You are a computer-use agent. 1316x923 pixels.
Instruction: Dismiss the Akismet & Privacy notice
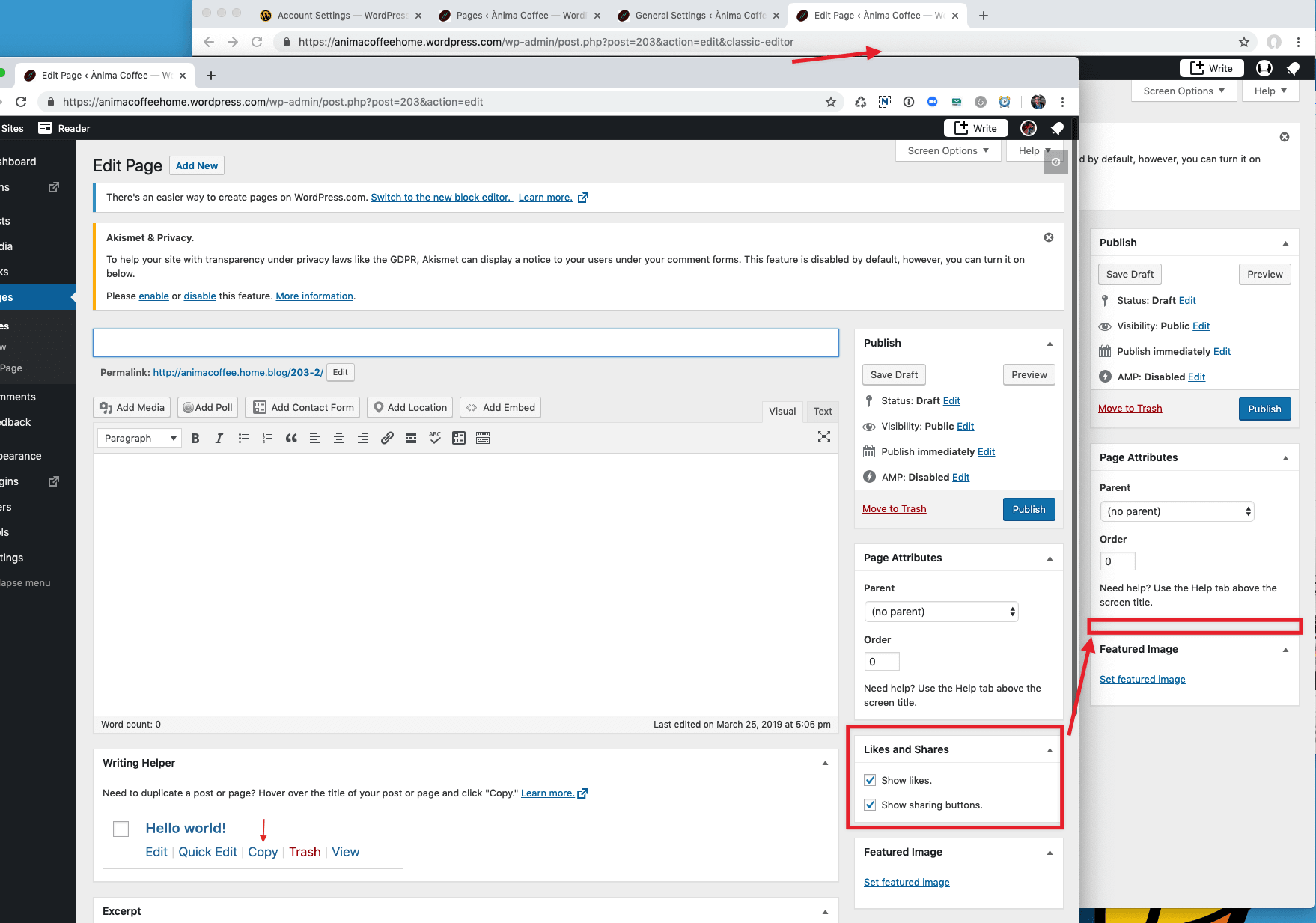pyautogui.click(x=1049, y=237)
